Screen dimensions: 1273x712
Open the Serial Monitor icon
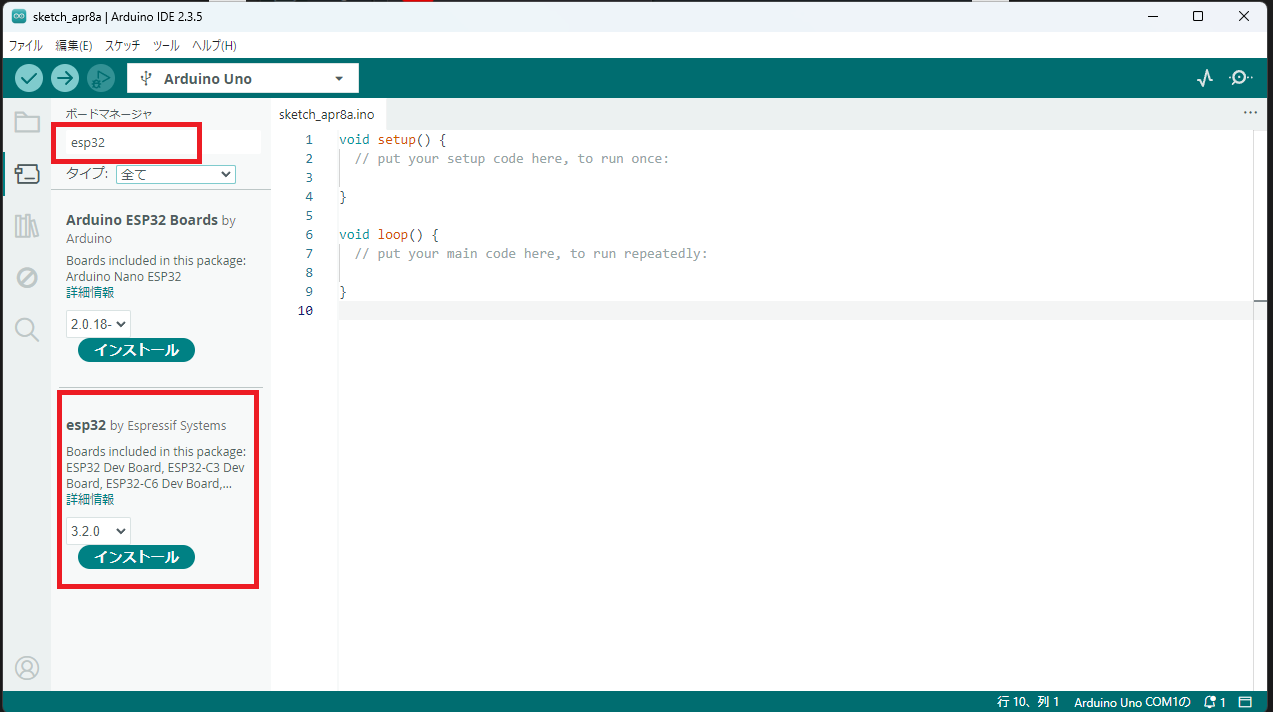tap(1240, 77)
